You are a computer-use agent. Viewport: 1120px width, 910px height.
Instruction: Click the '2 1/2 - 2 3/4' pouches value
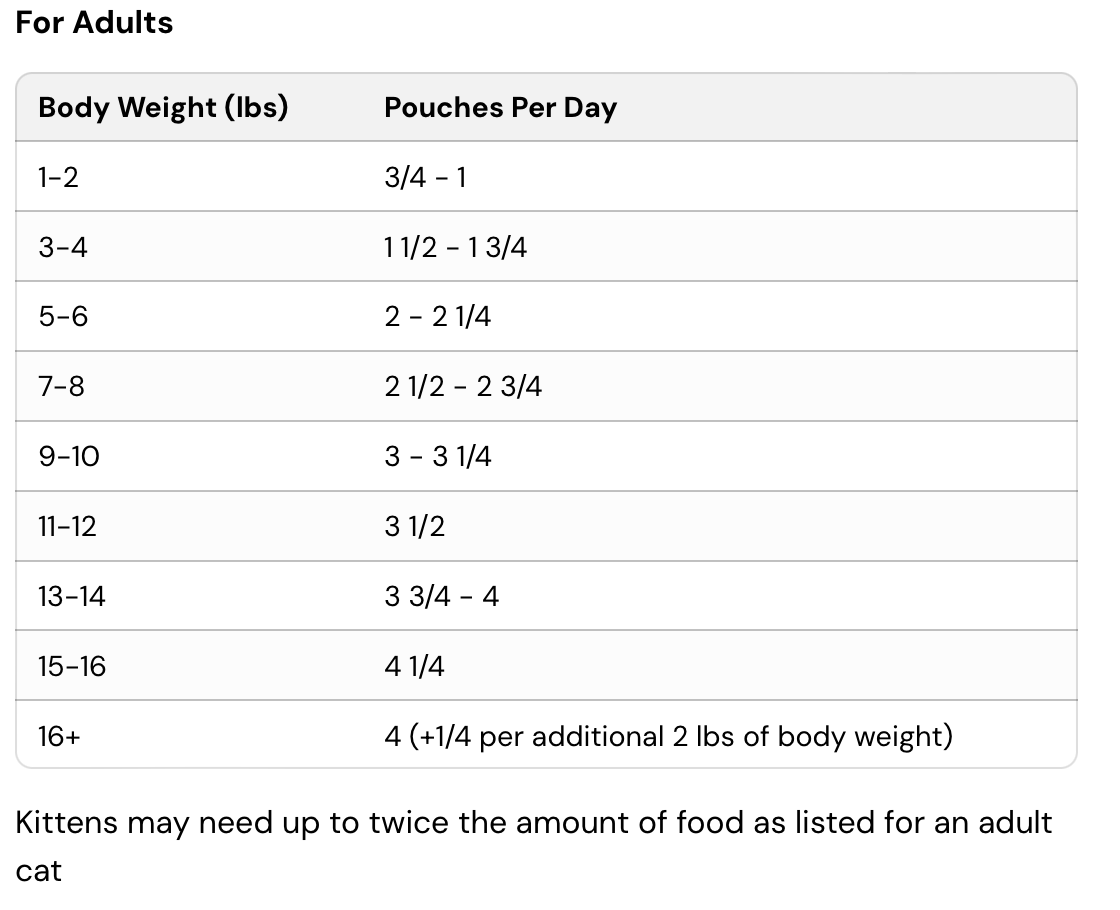(x=463, y=386)
